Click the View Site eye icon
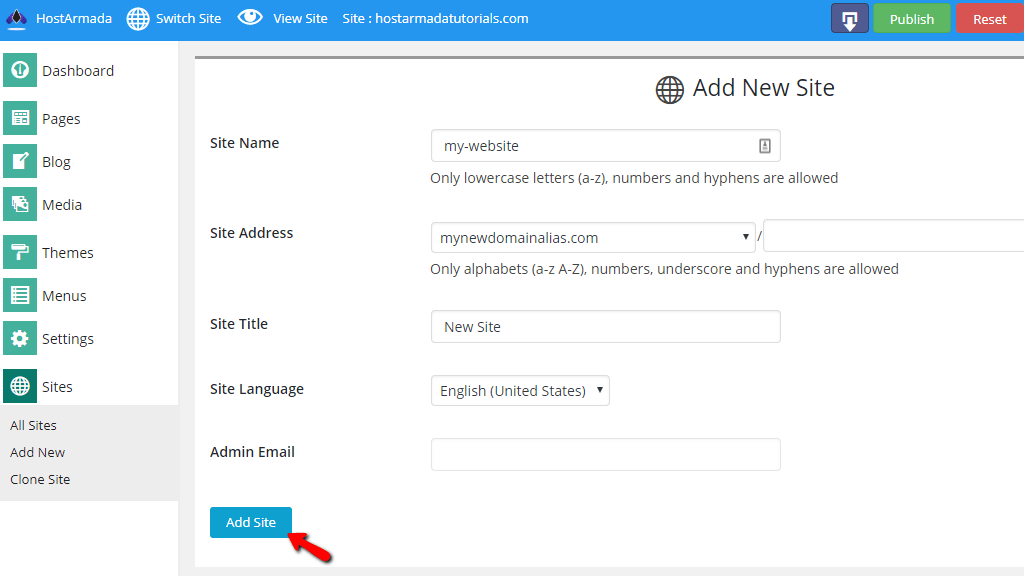The image size is (1024, 576). coord(249,18)
